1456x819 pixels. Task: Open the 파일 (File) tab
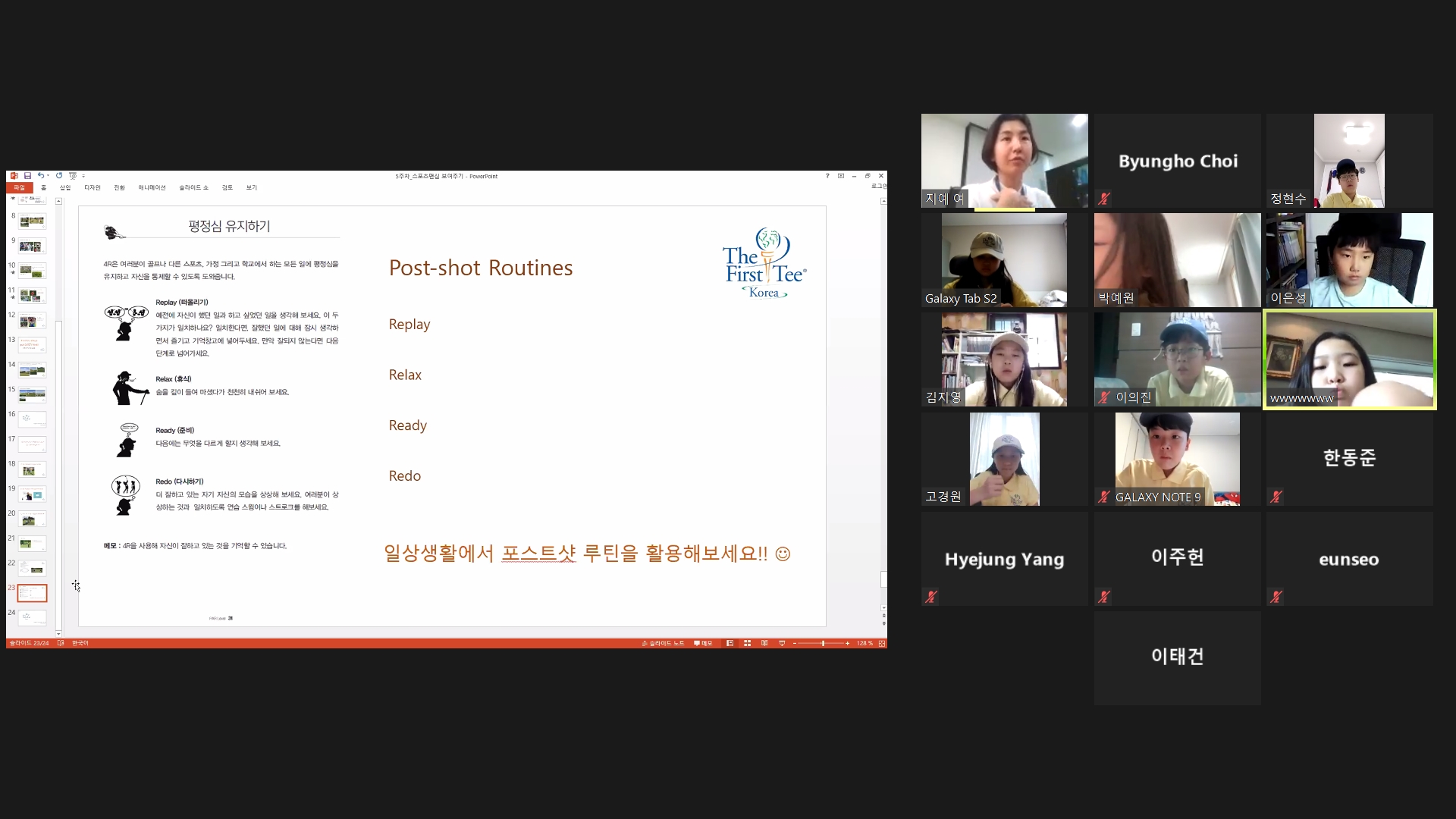[x=19, y=187]
